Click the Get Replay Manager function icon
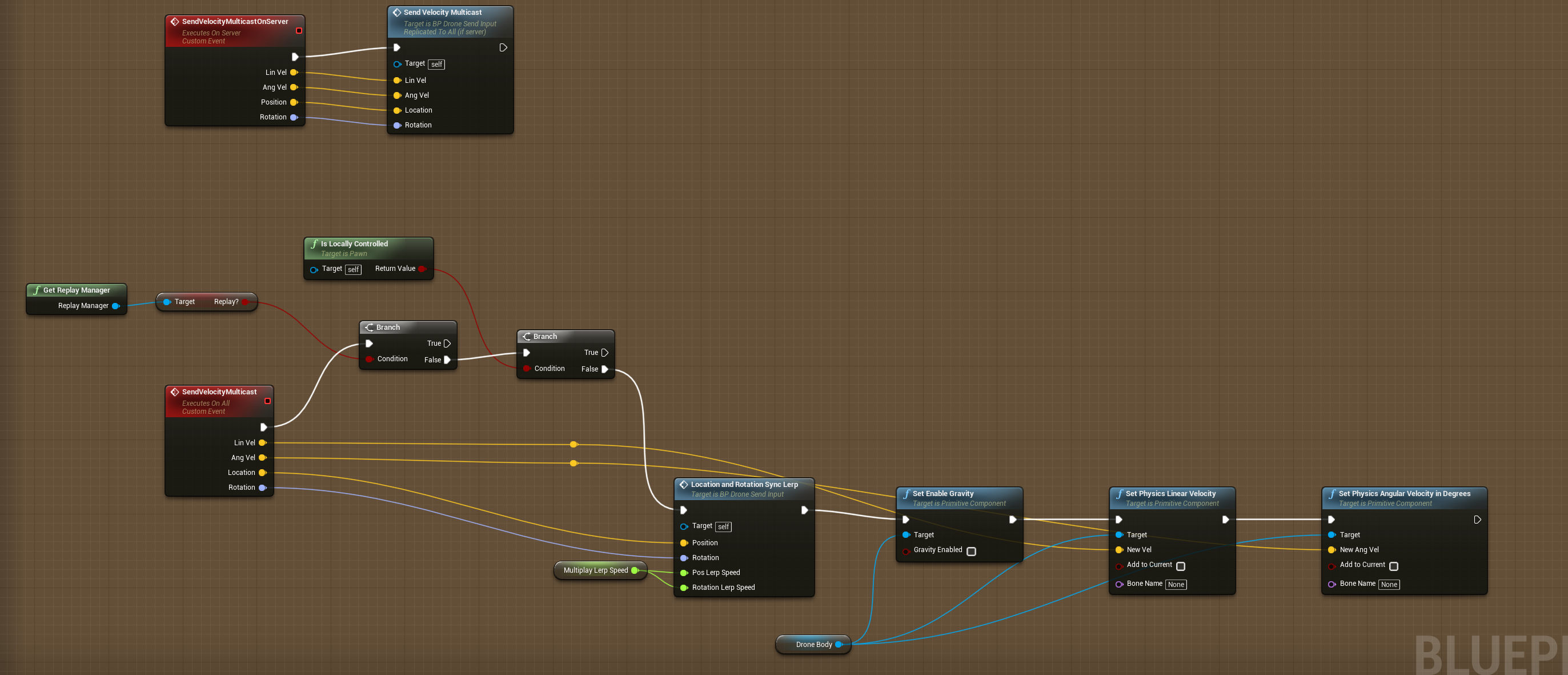The height and width of the screenshot is (675, 1568). 37,290
